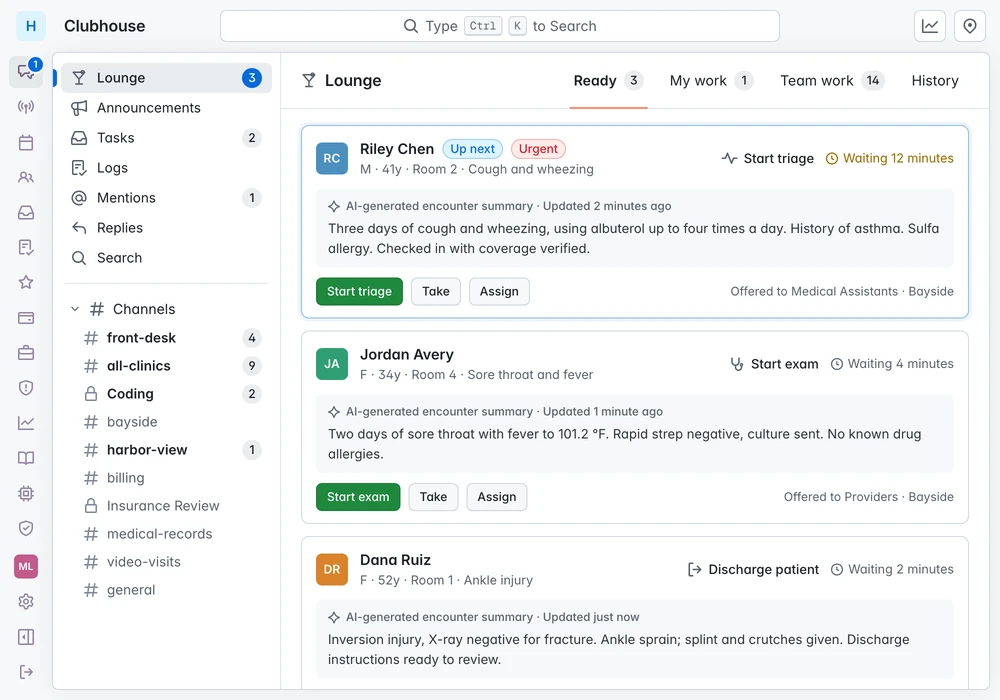This screenshot has height=700, width=1000.
Task: Click Jordan Avery's patient name
Action: tap(407, 354)
